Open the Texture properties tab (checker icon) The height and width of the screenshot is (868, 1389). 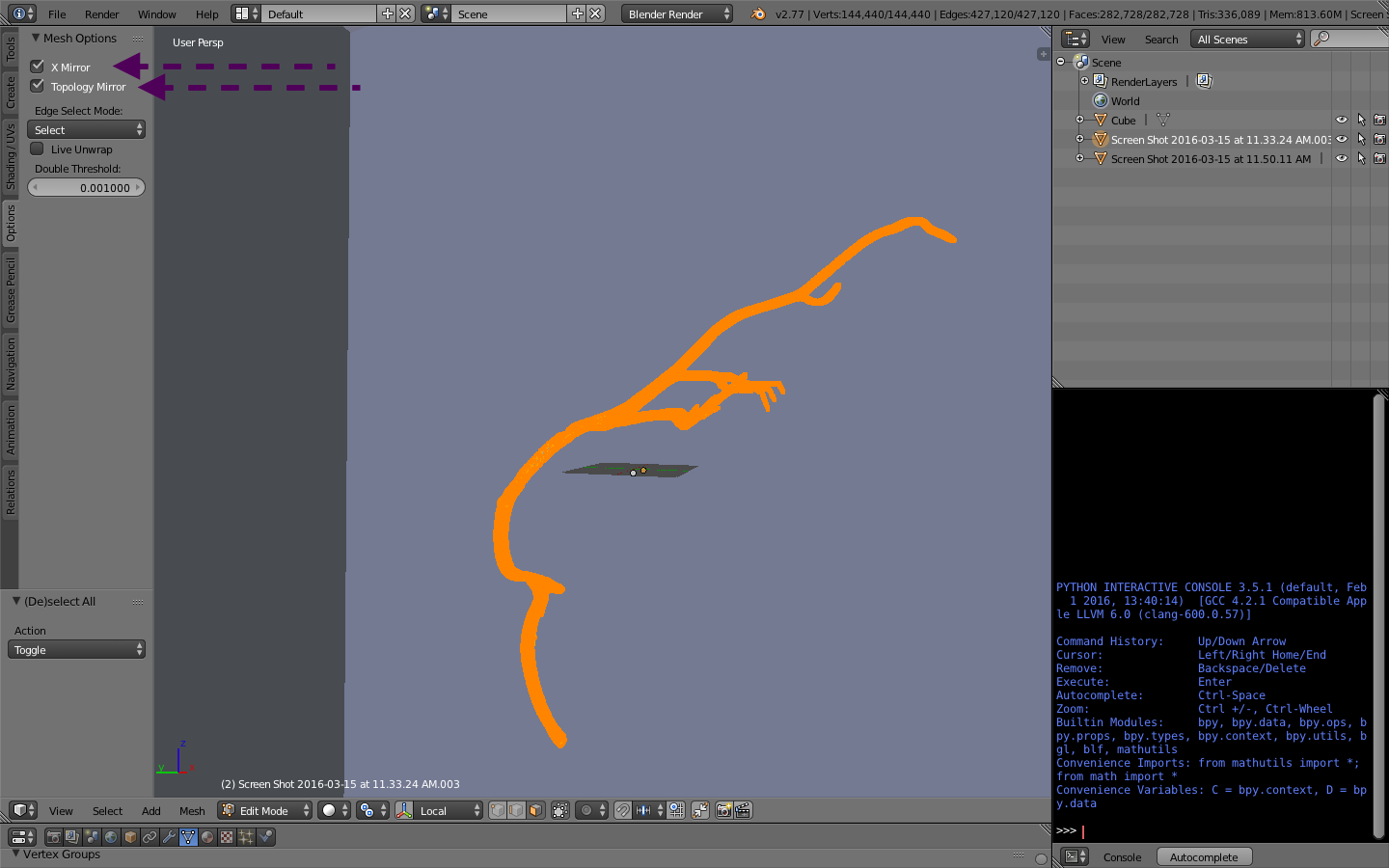pos(227,837)
